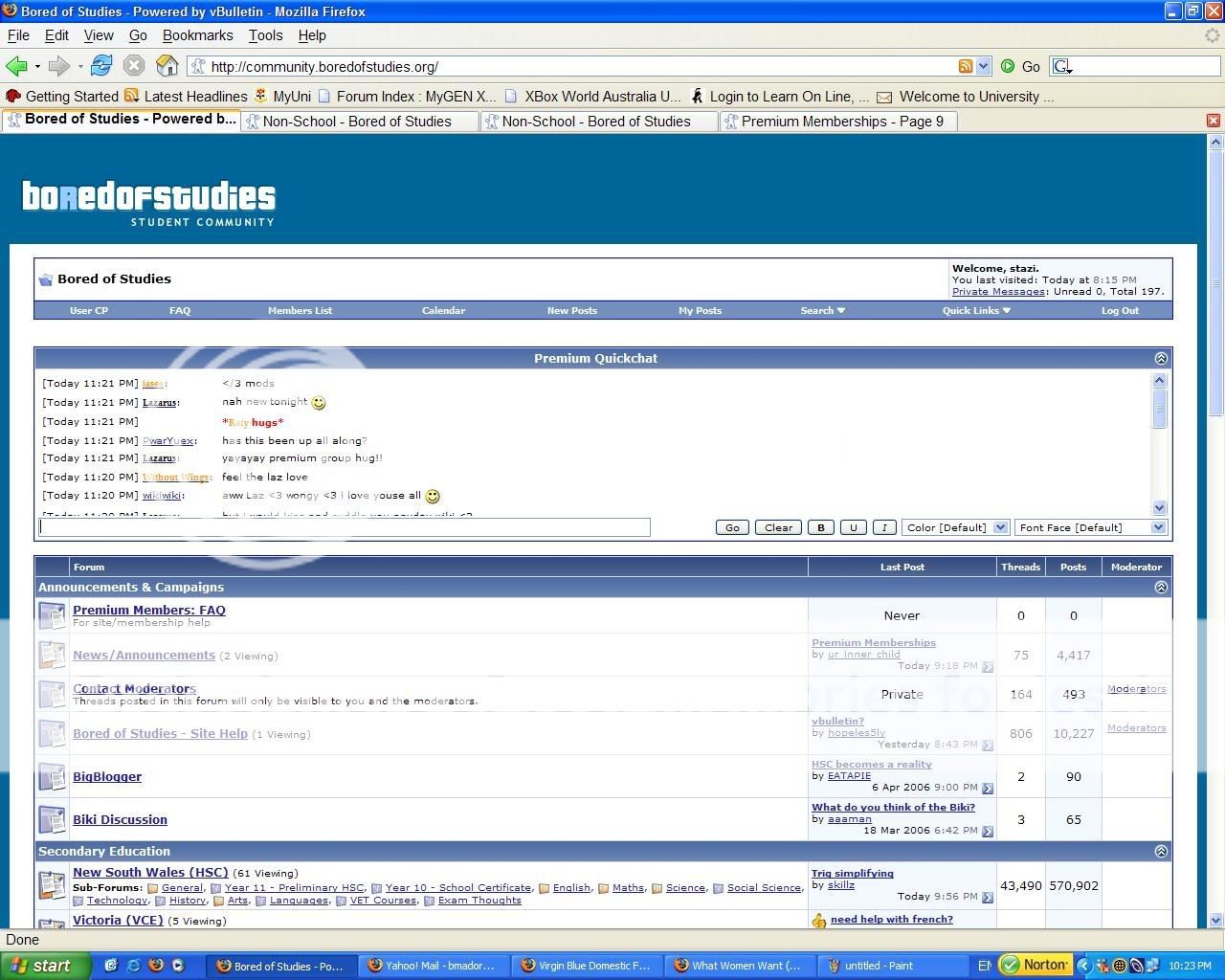Open the Home page icon

[x=167, y=66]
